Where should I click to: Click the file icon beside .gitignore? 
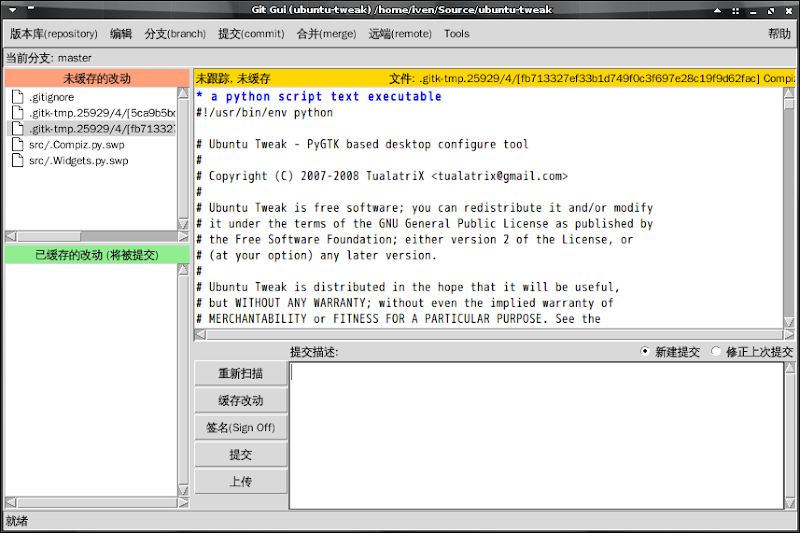(18, 97)
